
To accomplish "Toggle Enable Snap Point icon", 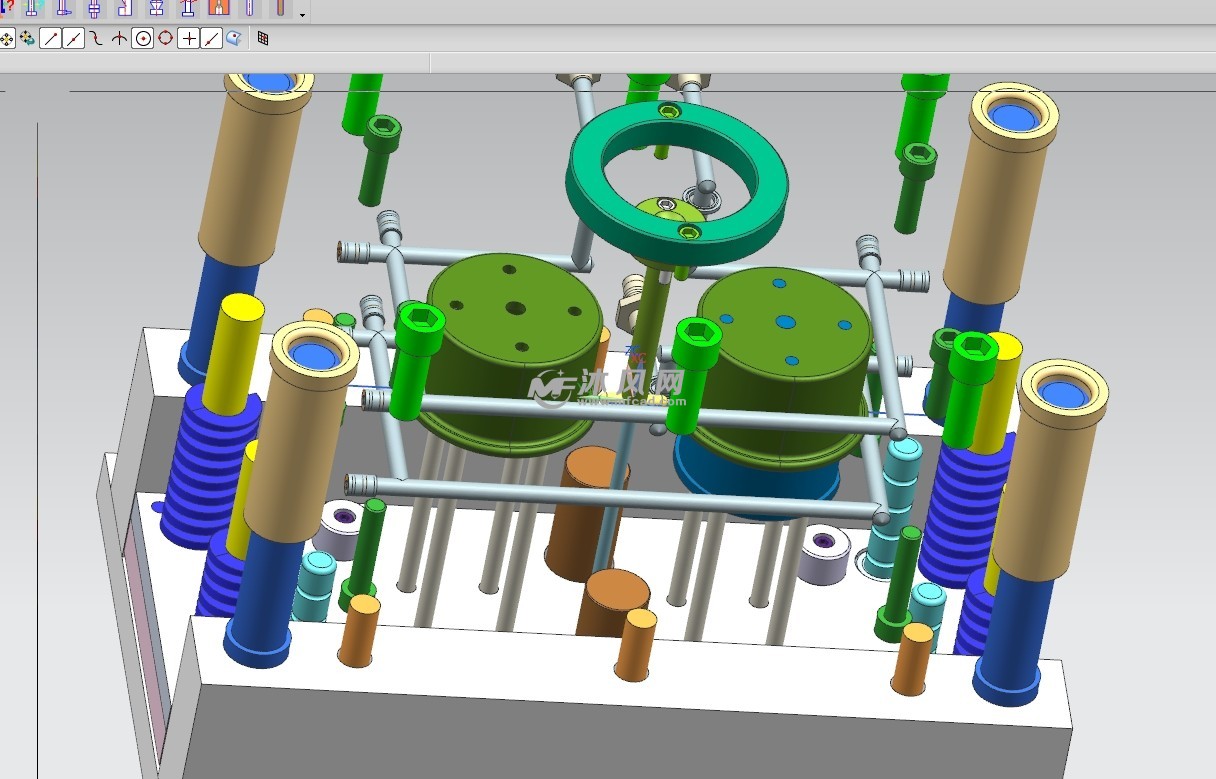I will click(x=7, y=39).
